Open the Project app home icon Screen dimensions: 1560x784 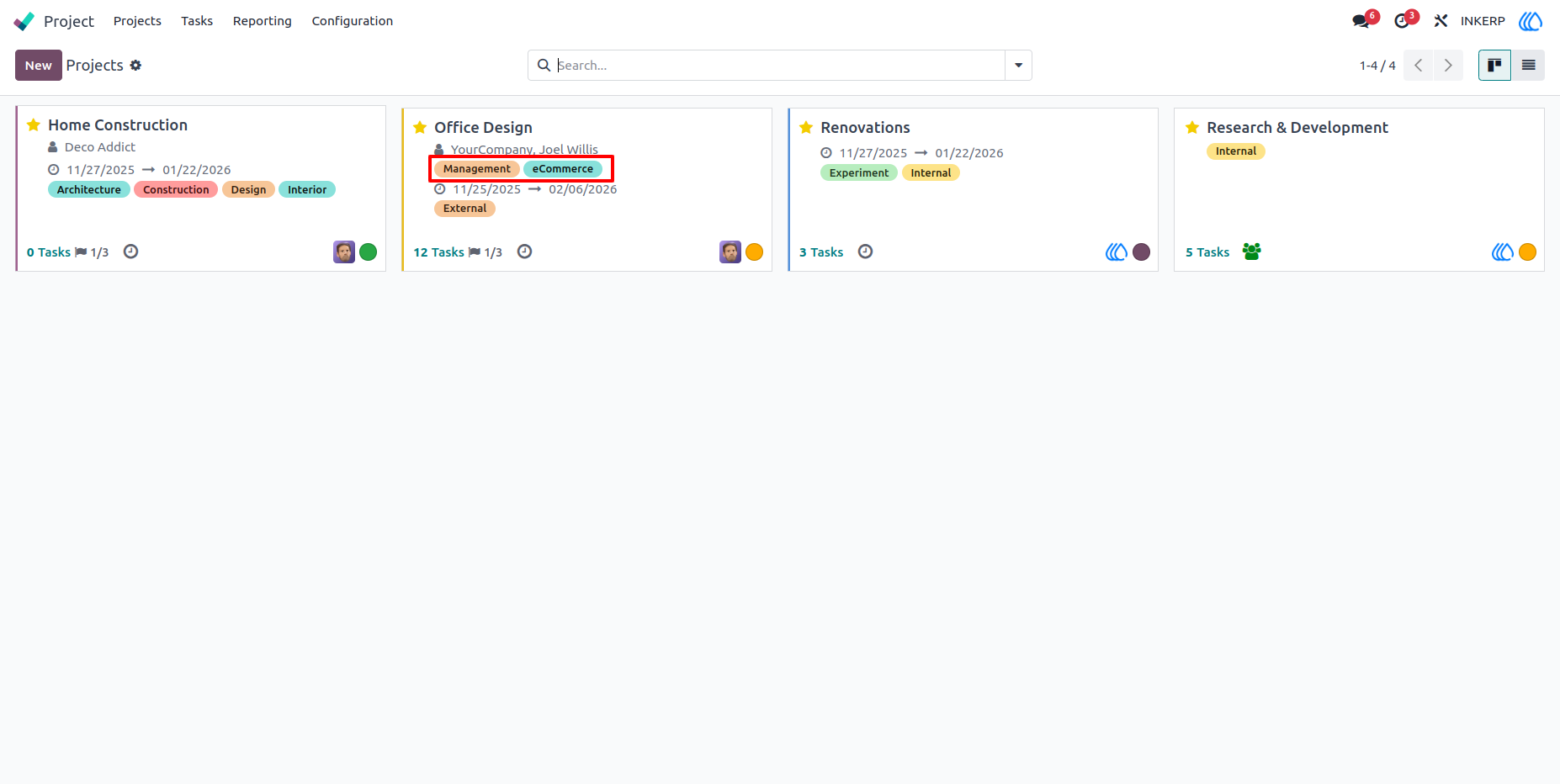(24, 21)
